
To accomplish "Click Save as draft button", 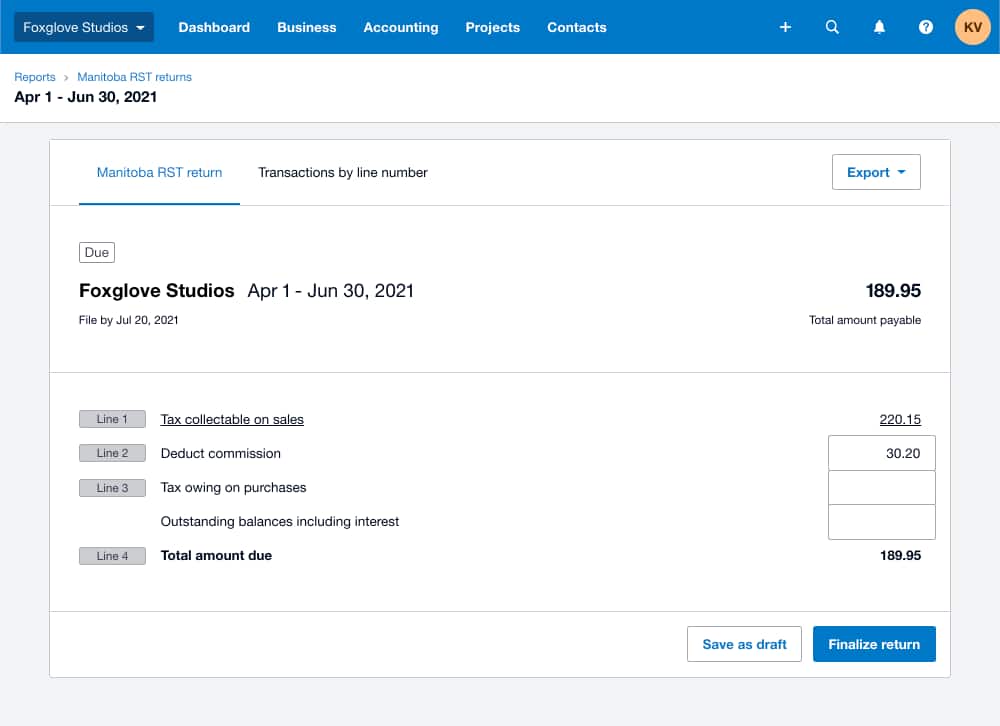I will coord(744,644).
